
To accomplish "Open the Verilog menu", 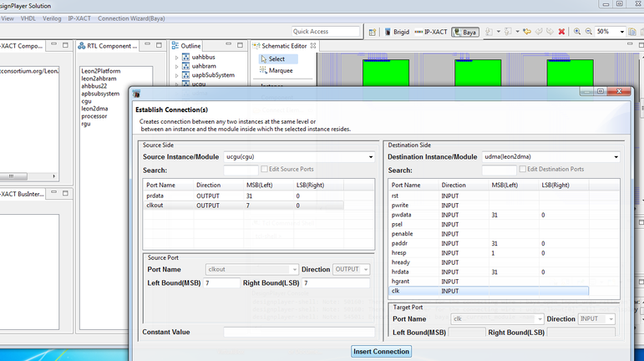I will click(x=52, y=18).
